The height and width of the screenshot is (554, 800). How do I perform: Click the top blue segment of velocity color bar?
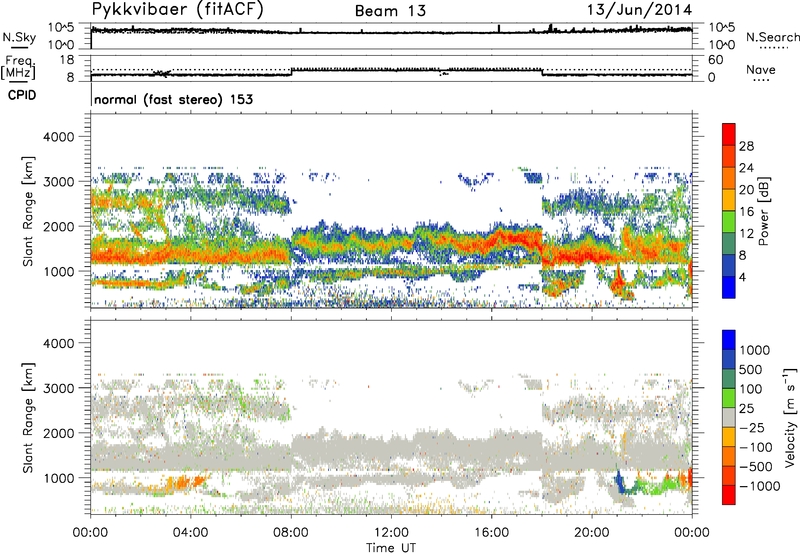pyautogui.click(x=729, y=340)
